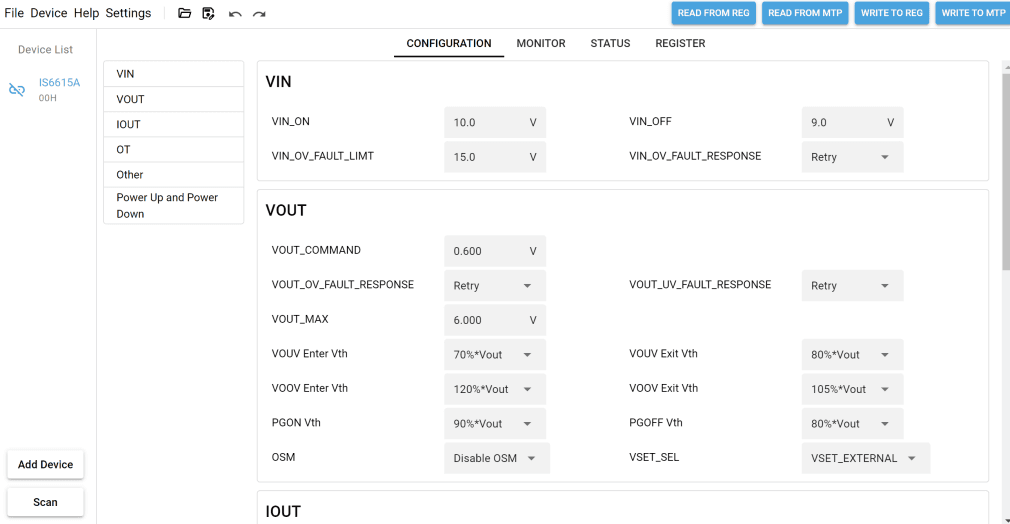Click the WRITE TO MTP button

973,13
